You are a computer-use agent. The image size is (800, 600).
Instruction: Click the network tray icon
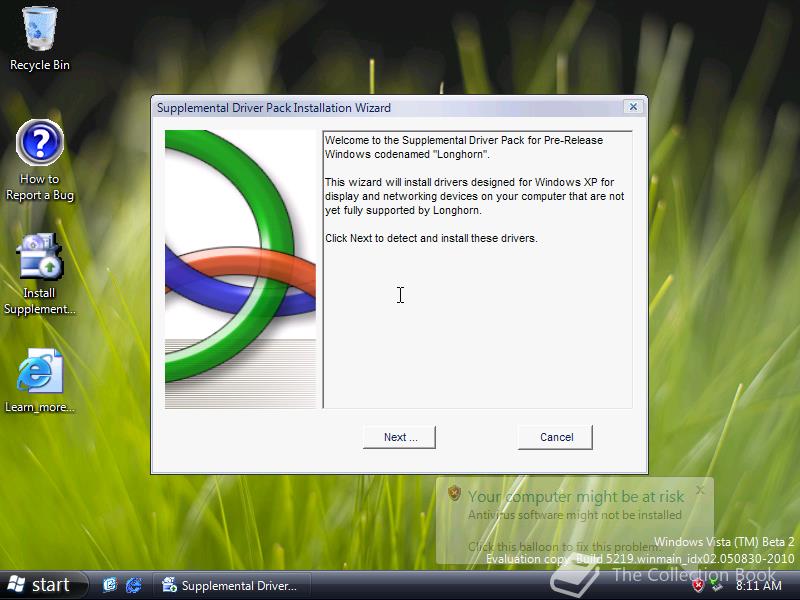[717, 585]
